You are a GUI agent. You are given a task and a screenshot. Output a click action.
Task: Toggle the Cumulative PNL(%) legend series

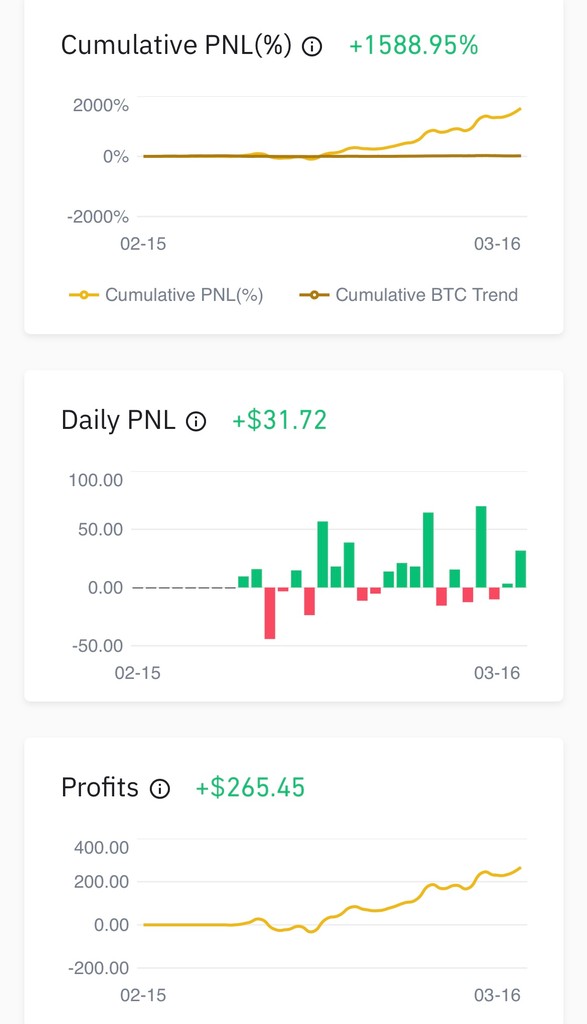coord(166,295)
